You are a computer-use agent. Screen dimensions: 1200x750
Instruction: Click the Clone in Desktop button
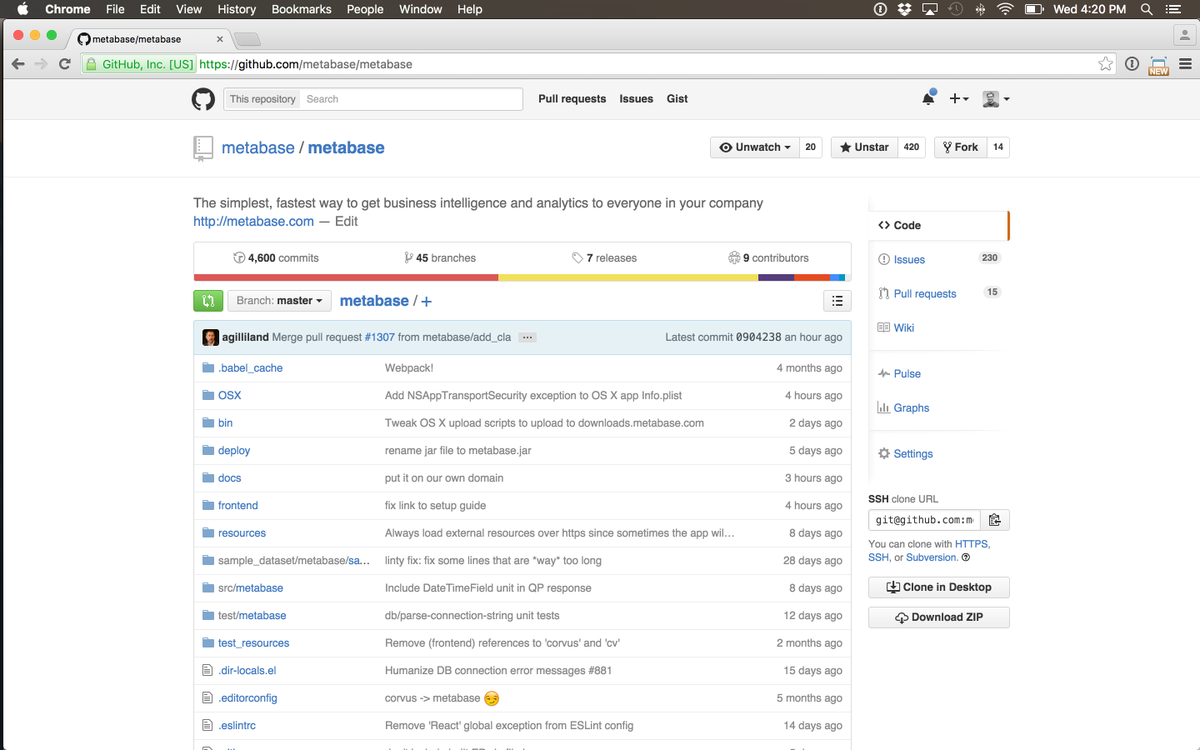[x=939, y=587]
